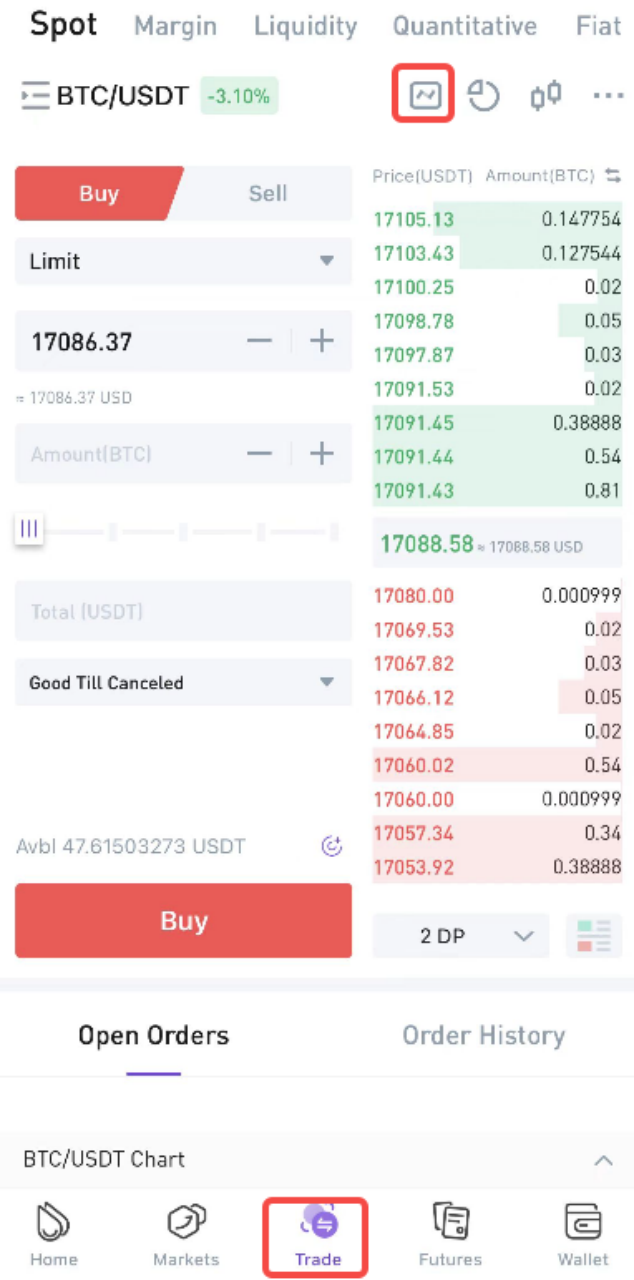Open the 2 DP decimal precision dropdown
The height and width of the screenshot is (1280, 634).
pyautogui.click(x=460, y=936)
